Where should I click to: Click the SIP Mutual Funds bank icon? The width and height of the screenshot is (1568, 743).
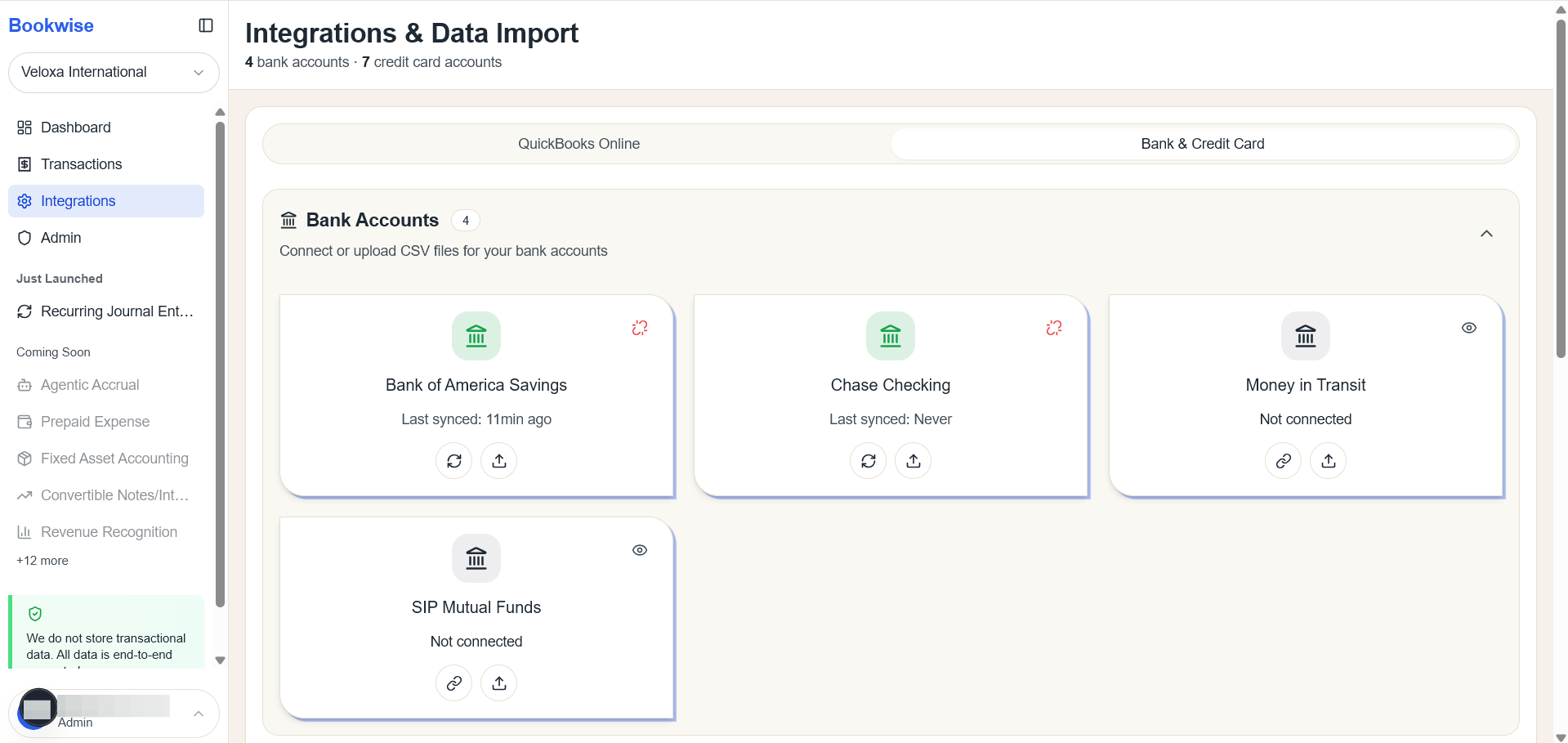[x=476, y=558]
